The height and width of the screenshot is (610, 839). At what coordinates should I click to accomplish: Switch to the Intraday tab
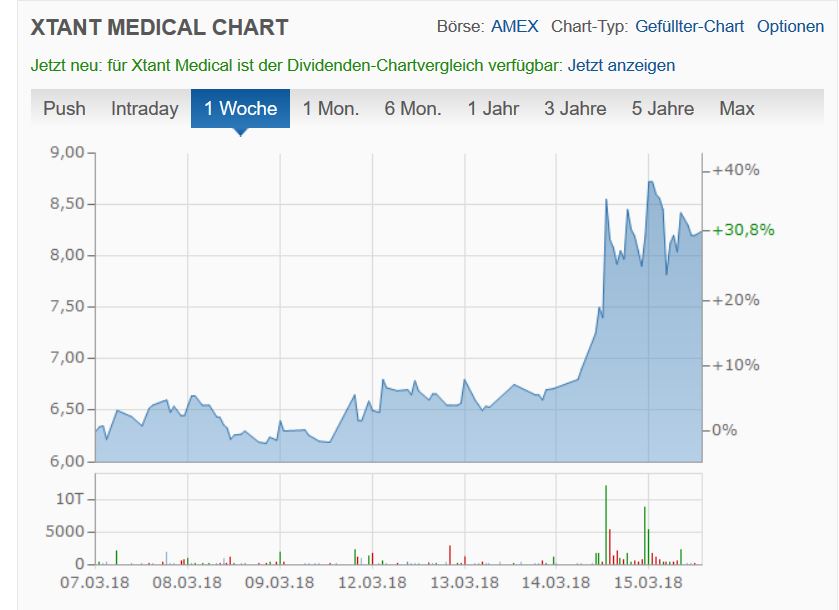144,108
